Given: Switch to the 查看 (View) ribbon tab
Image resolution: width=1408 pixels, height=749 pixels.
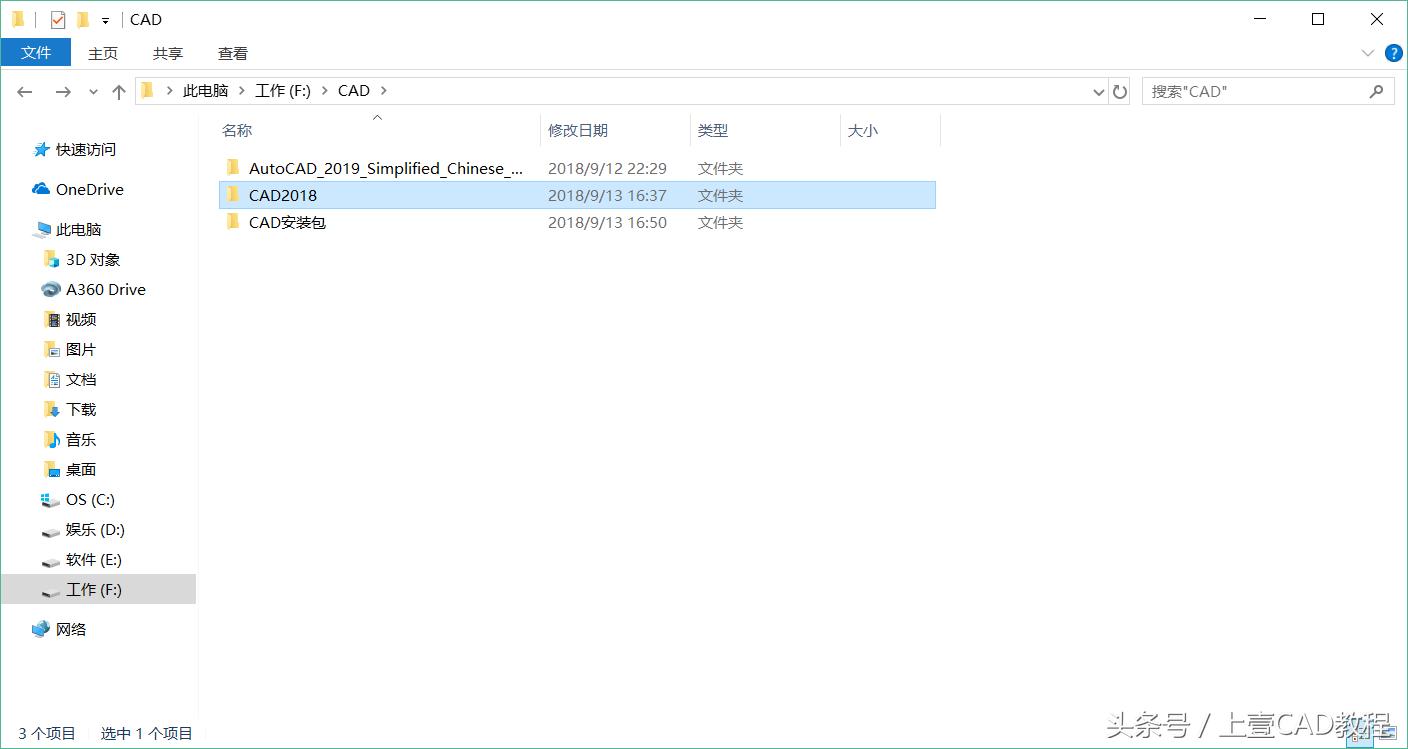Looking at the screenshot, I should pos(232,53).
